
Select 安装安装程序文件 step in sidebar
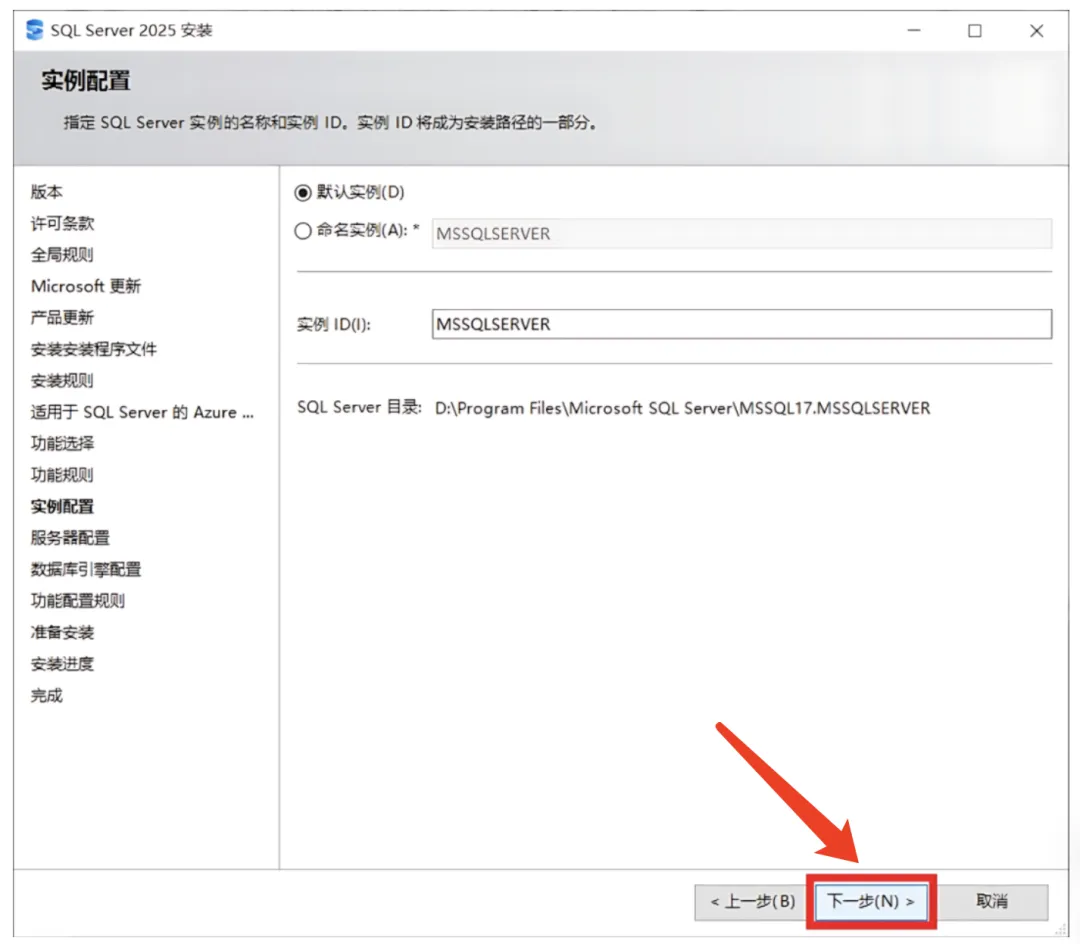[94, 349]
